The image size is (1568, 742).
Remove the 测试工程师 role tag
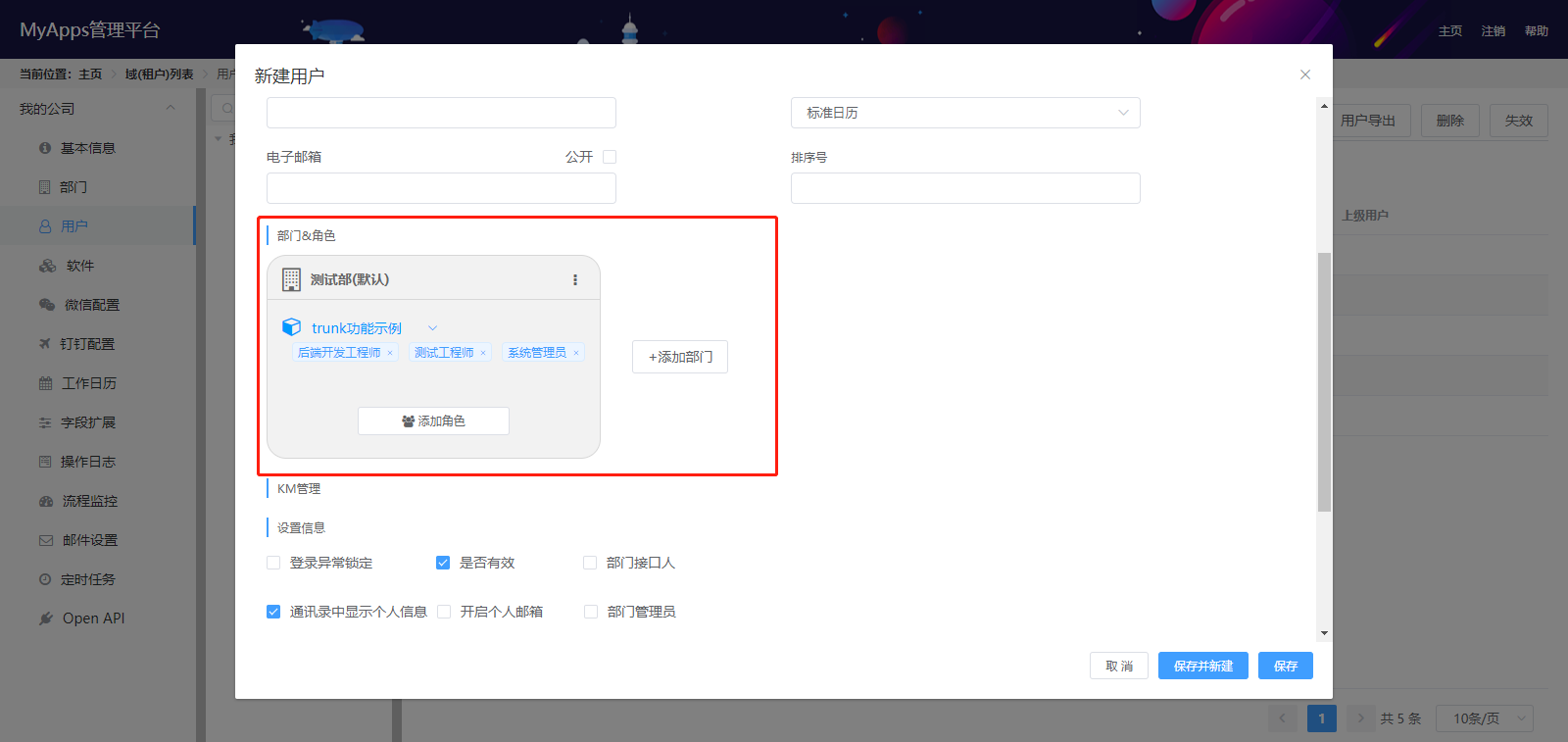[x=483, y=353]
